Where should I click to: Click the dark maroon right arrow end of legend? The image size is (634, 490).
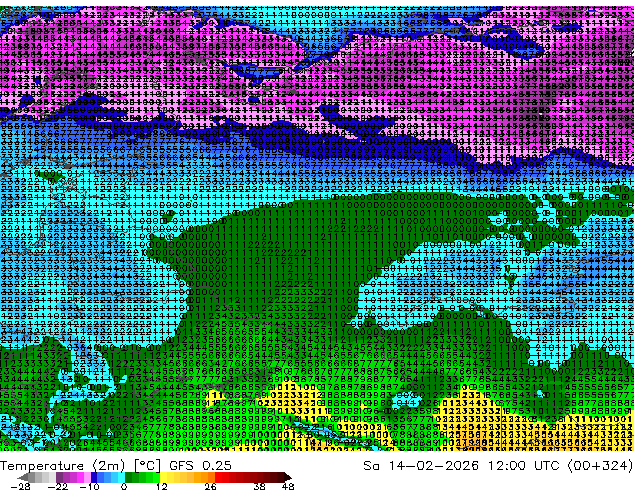[287, 477]
